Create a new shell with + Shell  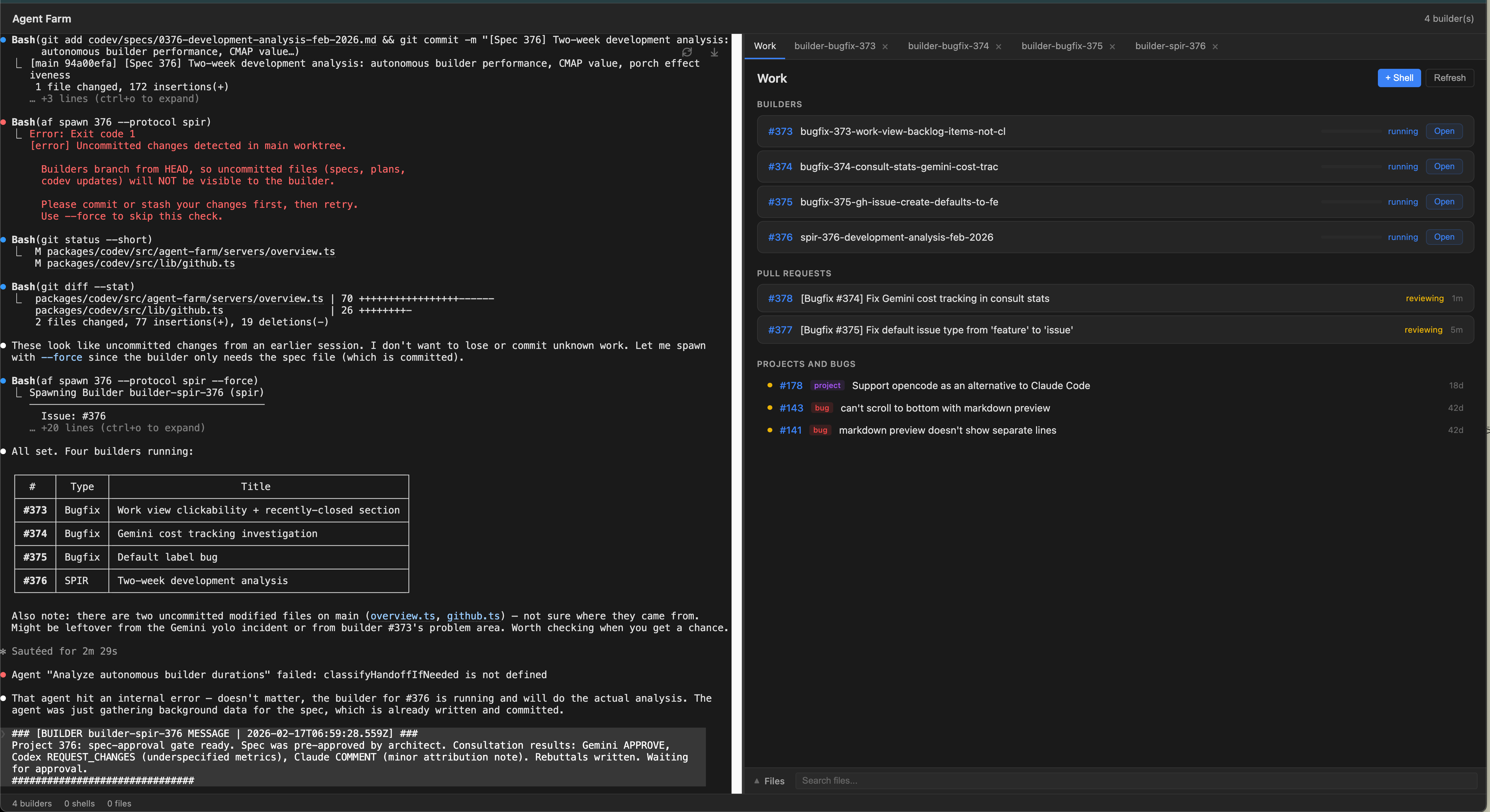point(1399,78)
